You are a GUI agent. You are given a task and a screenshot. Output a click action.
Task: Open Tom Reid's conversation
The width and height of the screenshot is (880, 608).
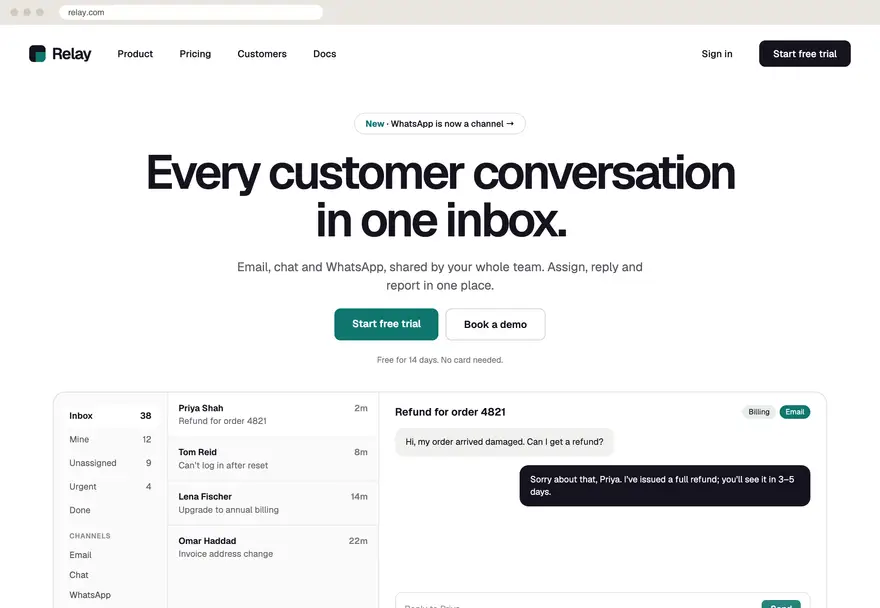[x=273, y=459]
